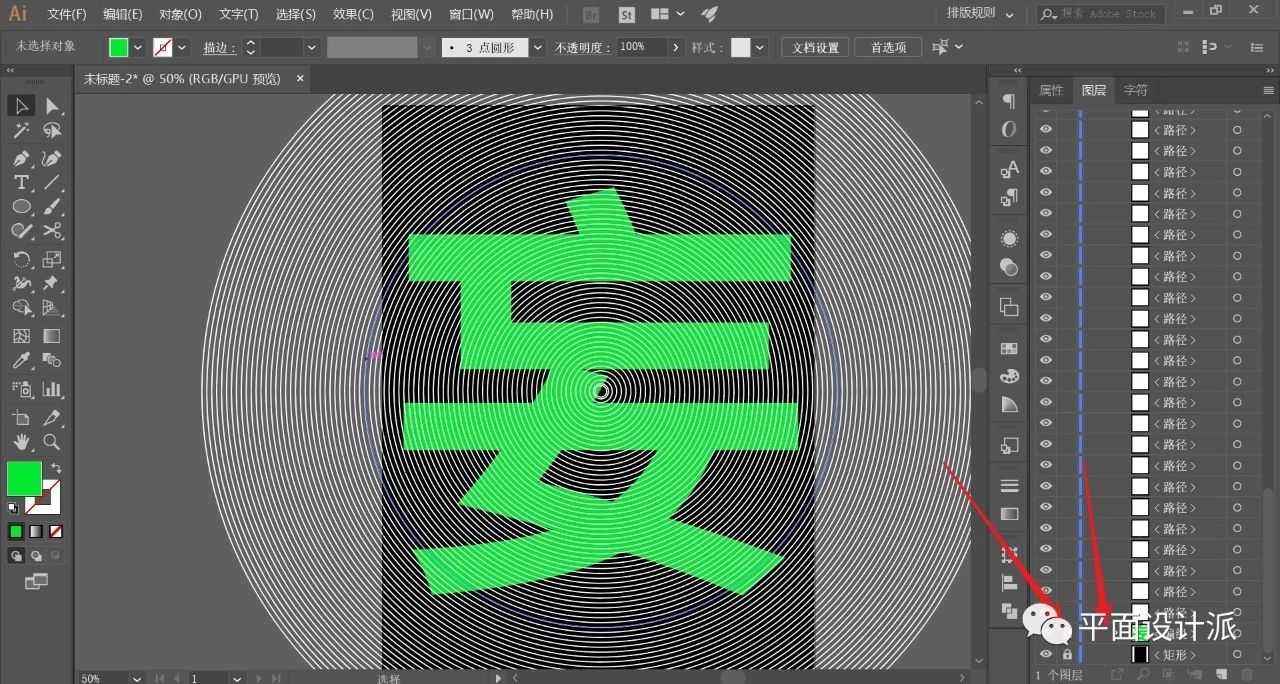1280x684 pixels.
Task: Select the Ellipse tool
Action: (22, 206)
